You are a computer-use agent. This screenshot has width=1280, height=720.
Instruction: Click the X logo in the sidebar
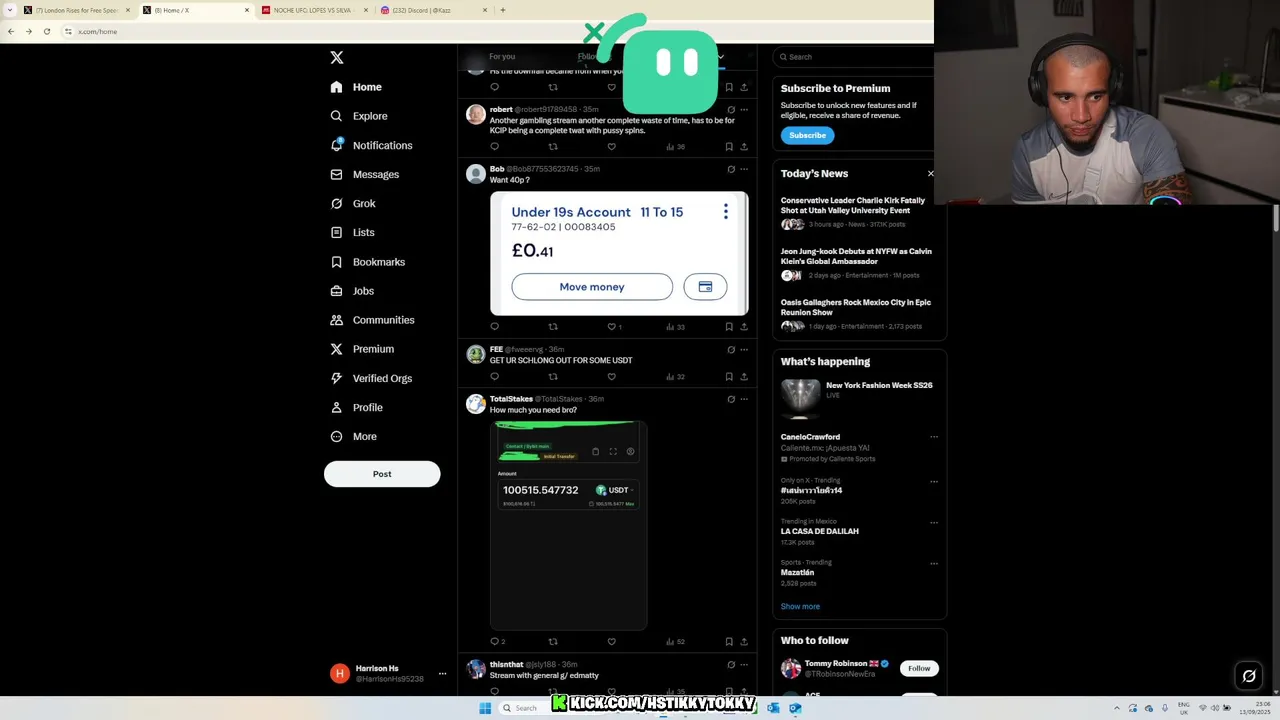tap(337, 58)
